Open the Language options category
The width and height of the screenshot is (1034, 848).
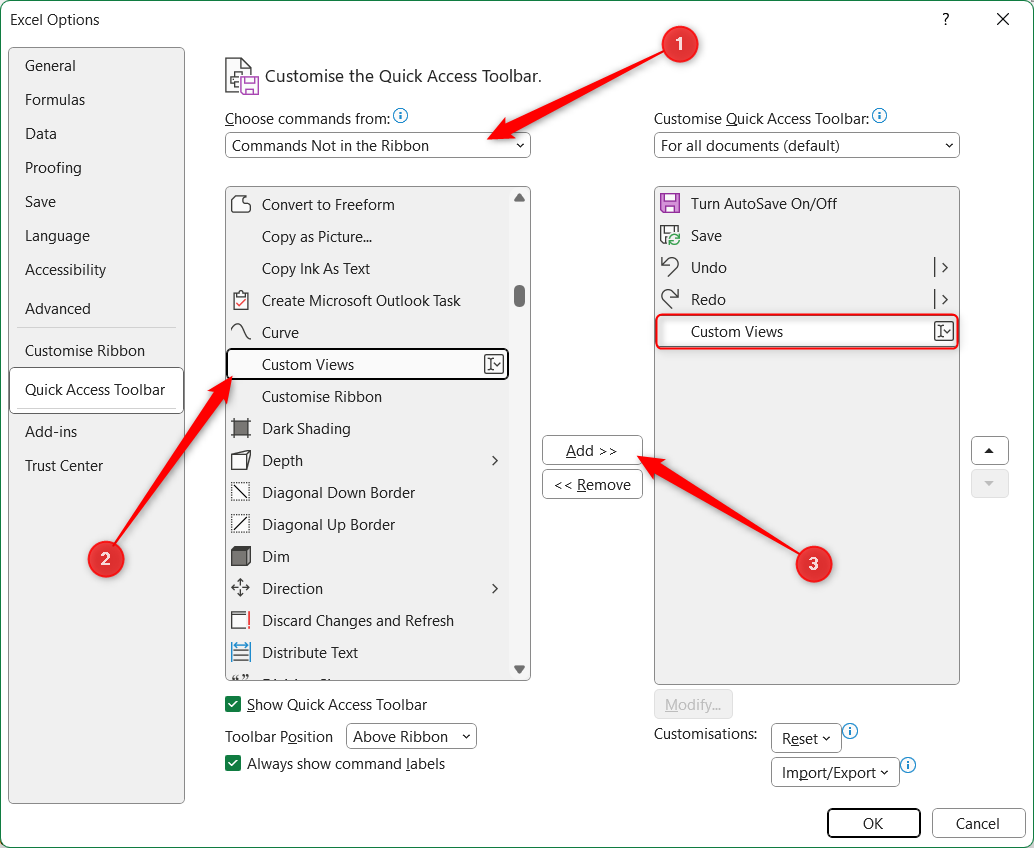[96, 236]
